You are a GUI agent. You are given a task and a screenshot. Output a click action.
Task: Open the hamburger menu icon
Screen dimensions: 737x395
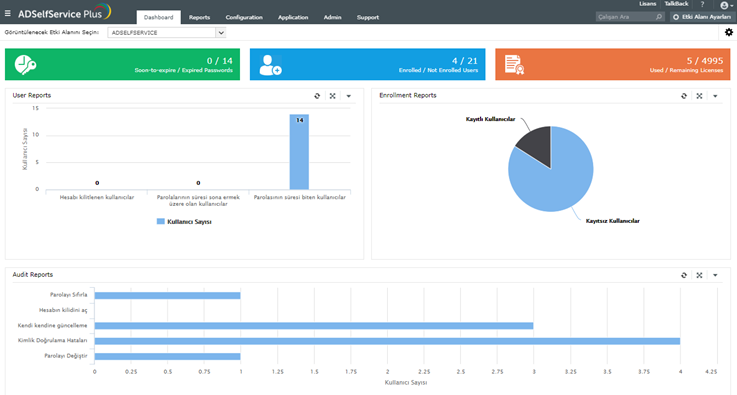coord(8,13)
